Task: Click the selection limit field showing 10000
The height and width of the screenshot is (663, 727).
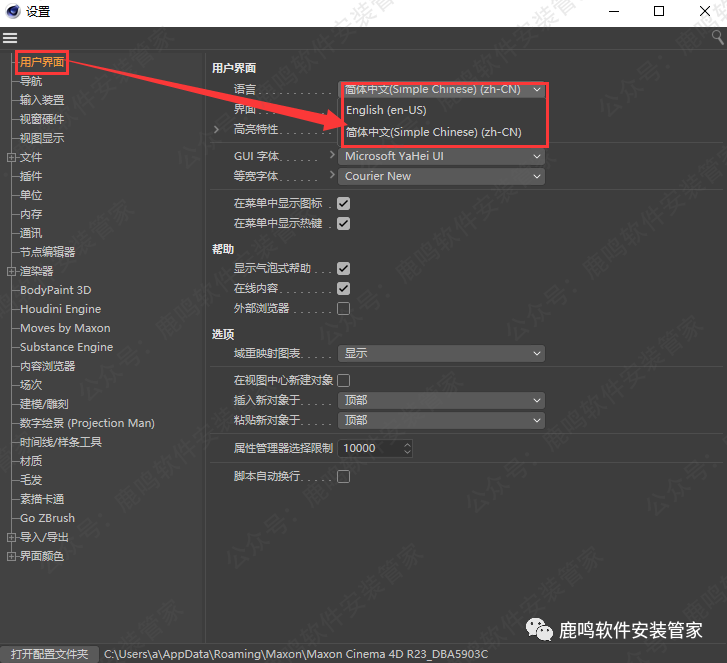Action: click(368, 448)
